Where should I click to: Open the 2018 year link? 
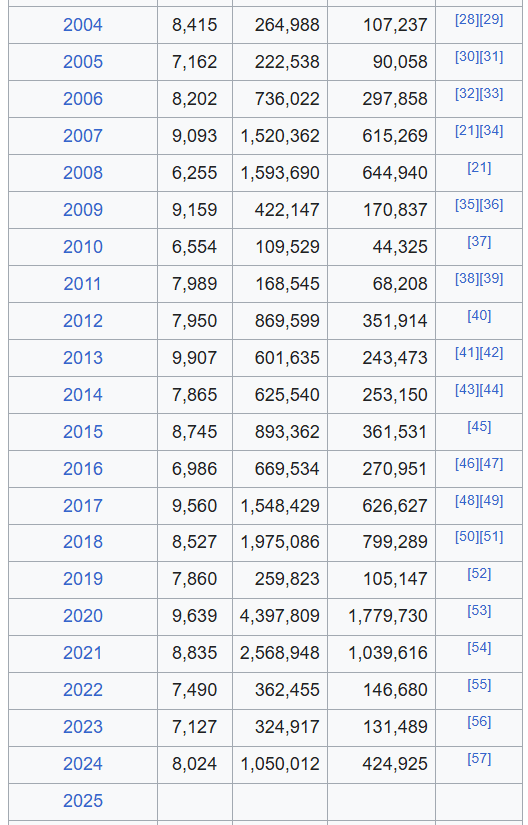click(x=83, y=542)
